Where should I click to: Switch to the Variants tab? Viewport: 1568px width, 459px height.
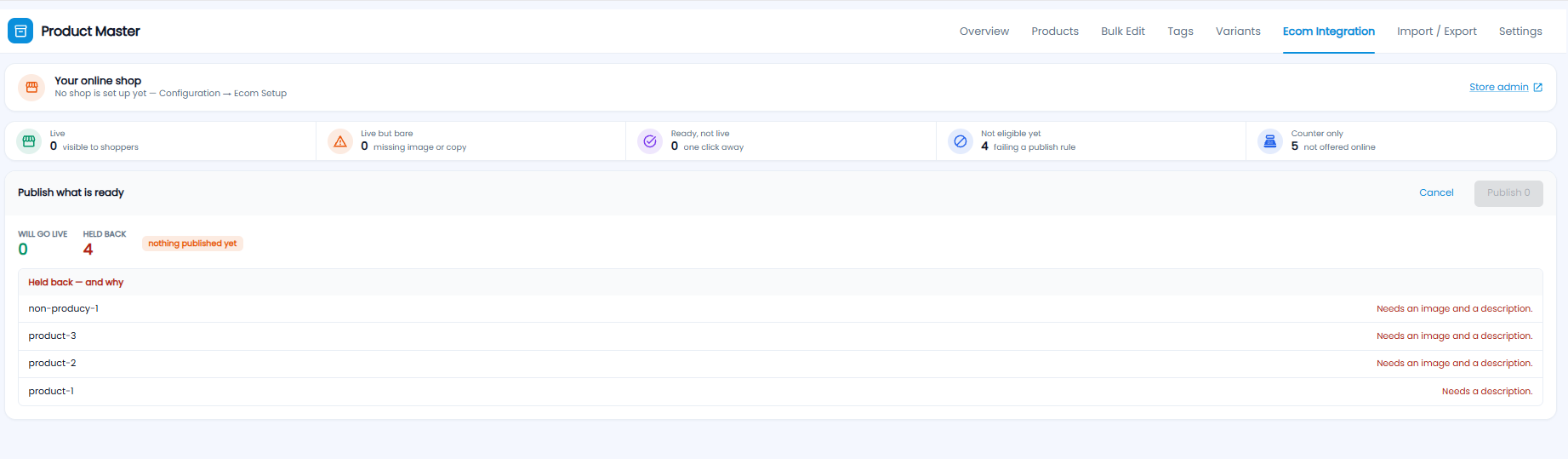coord(1238,32)
